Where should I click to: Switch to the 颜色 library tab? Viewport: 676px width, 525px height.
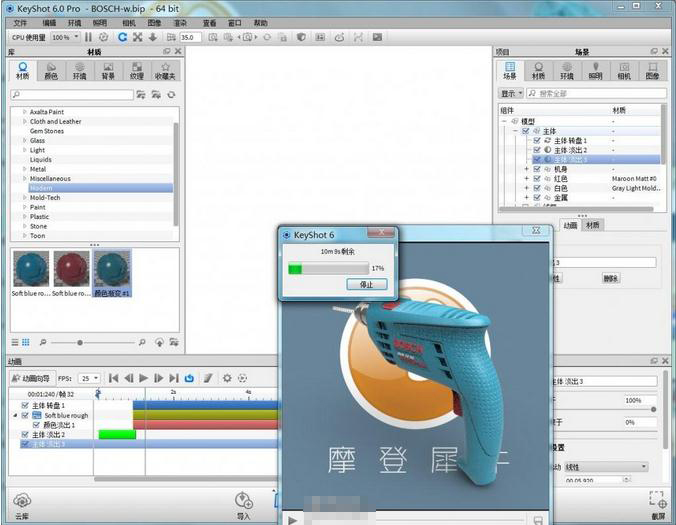[51, 71]
